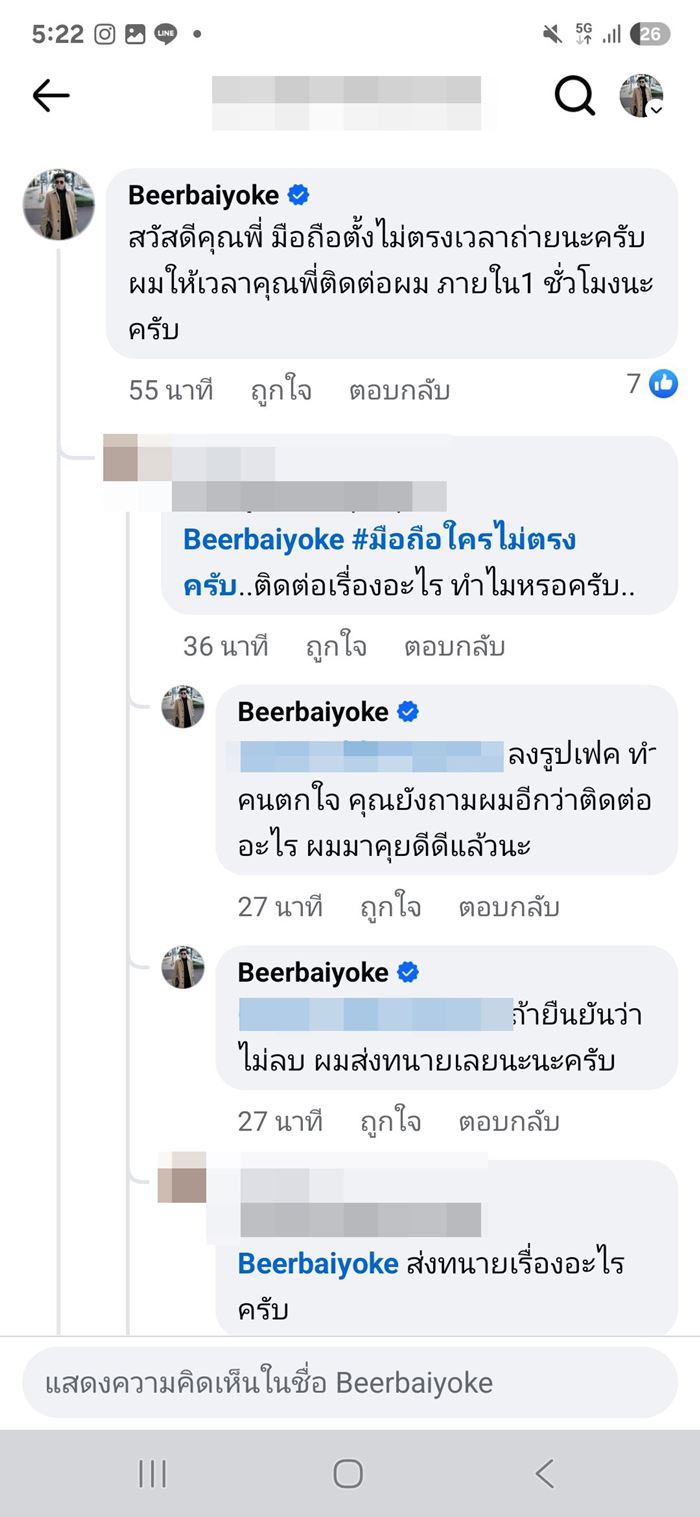Tap the back arrow to leave comments
This screenshot has width=700, height=1517.
[48, 96]
